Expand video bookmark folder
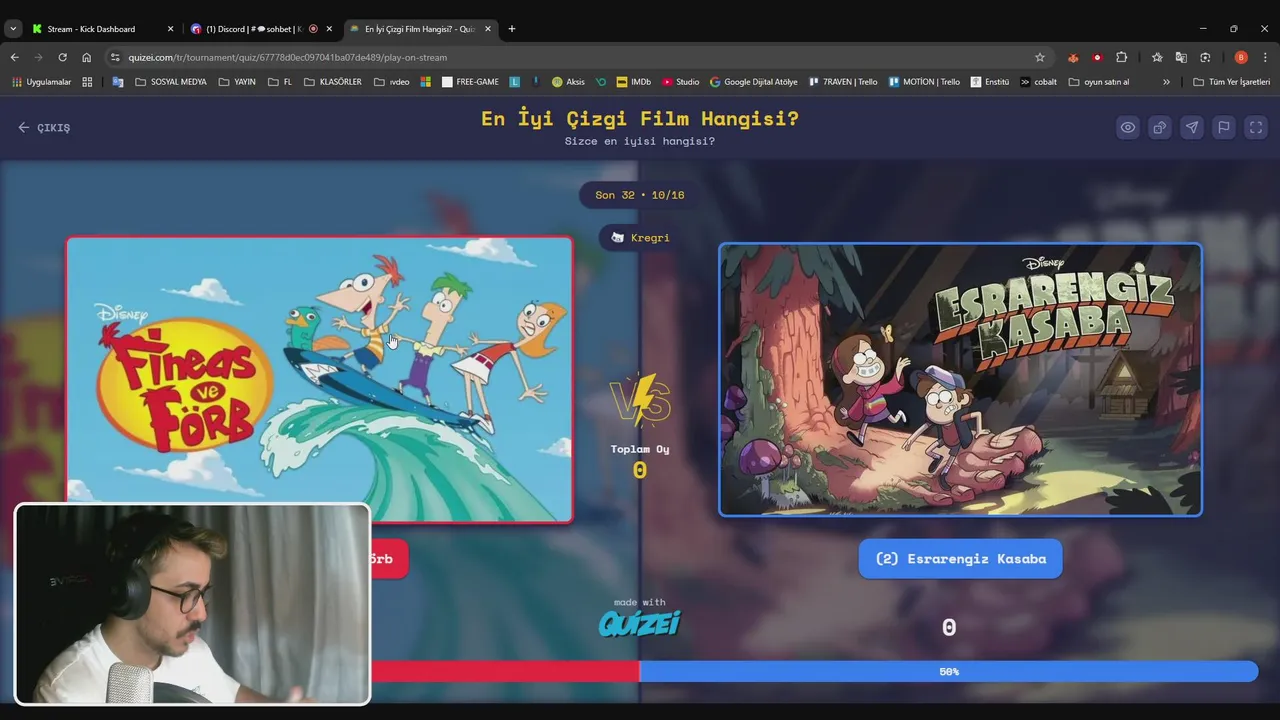This screenshot has height=720, width=1280. tap(391, 82)
